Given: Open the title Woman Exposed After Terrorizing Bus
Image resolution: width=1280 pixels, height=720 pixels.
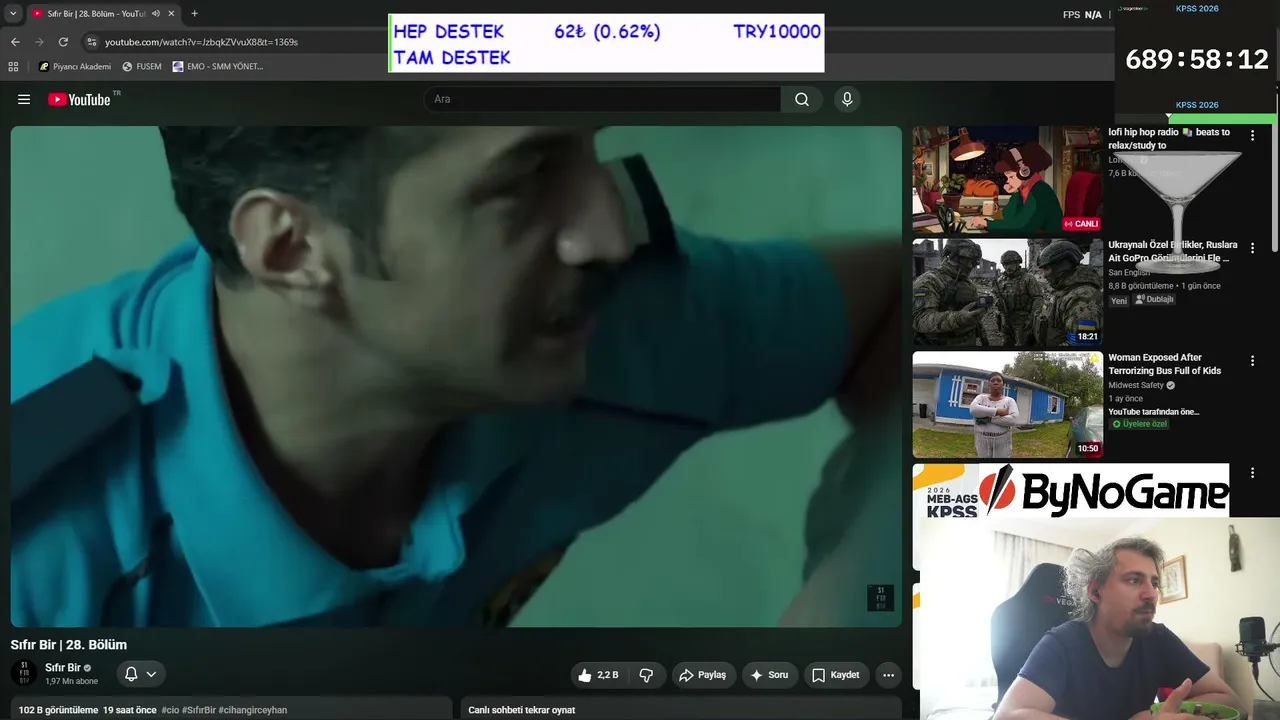Looking at the screenshot, I should click(1164, 364).
